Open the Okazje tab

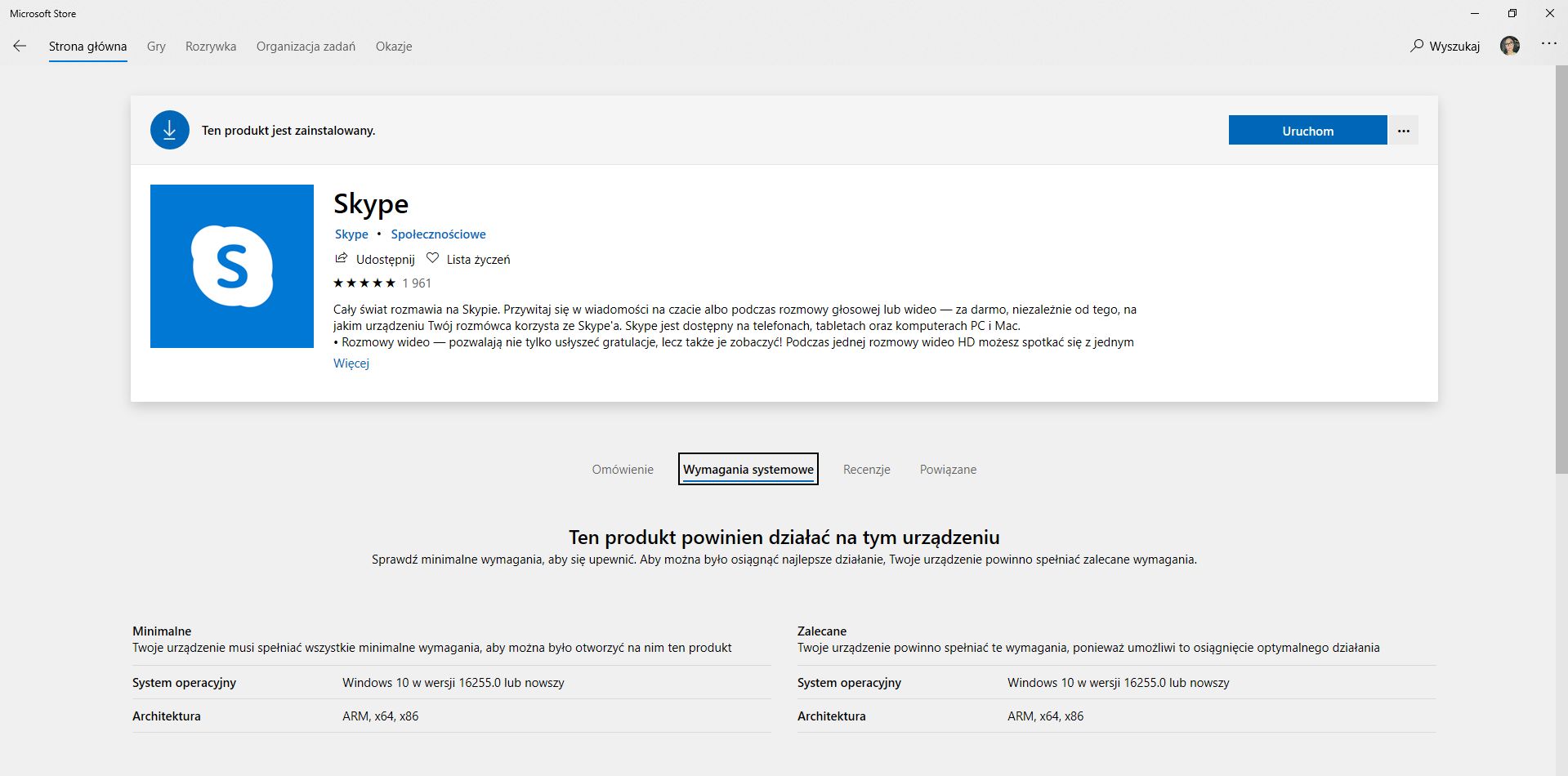click(x=394, y=47)
